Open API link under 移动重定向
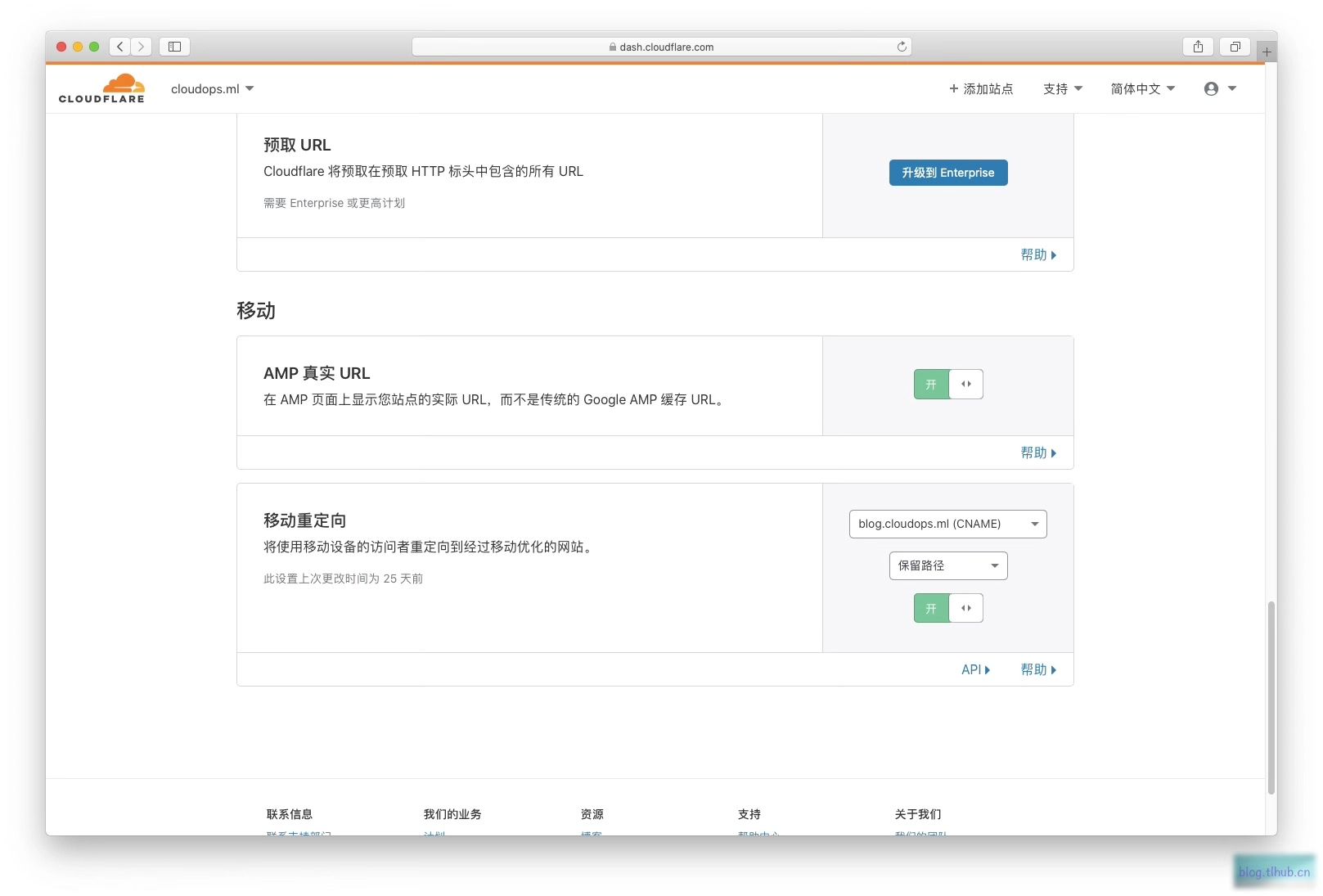The height and width of the screenshot is (896, 1323). 975,669
